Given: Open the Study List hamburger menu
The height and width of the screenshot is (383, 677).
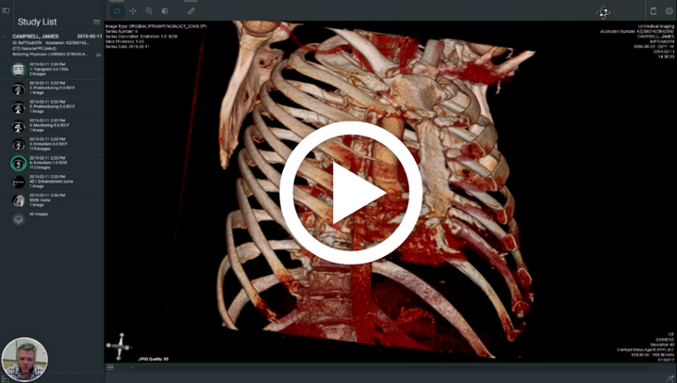Looking at the screenshot, I should click(96, 22).
